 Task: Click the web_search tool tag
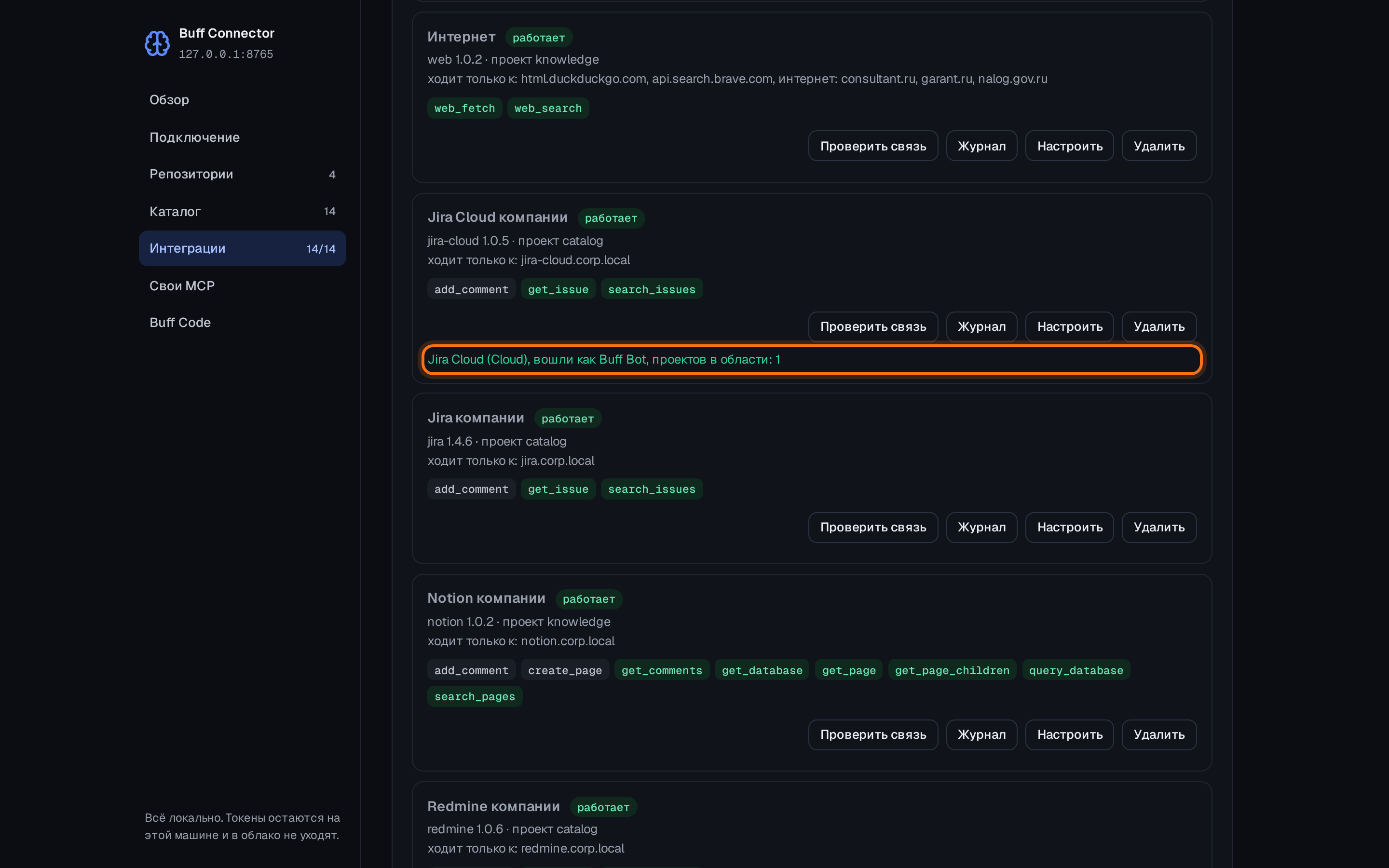(547, 108)
